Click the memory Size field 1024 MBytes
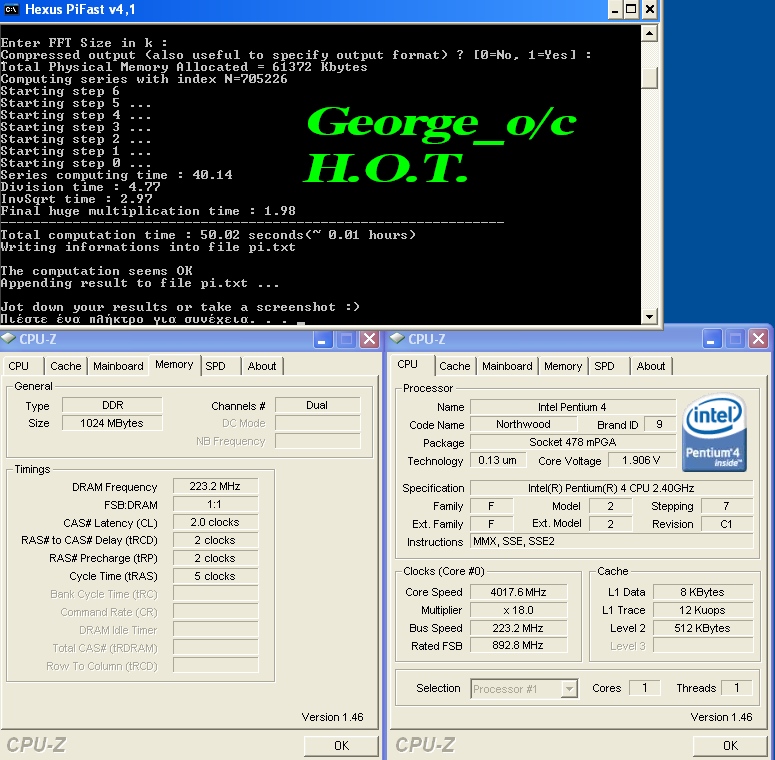Screen dimensions: 775x760 click(112, 423)
